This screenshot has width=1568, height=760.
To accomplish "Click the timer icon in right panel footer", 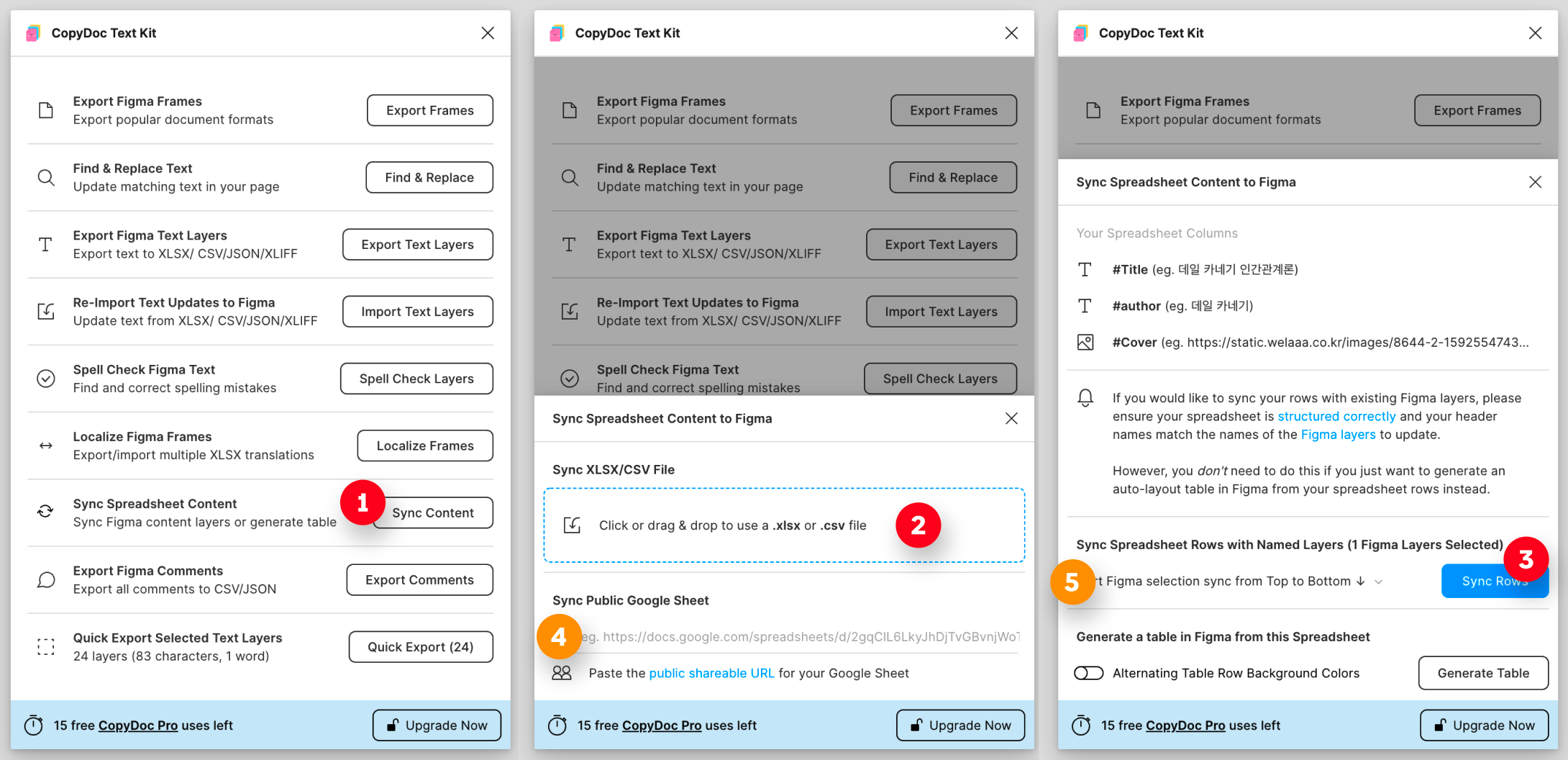I will (x=1081, y=725).
